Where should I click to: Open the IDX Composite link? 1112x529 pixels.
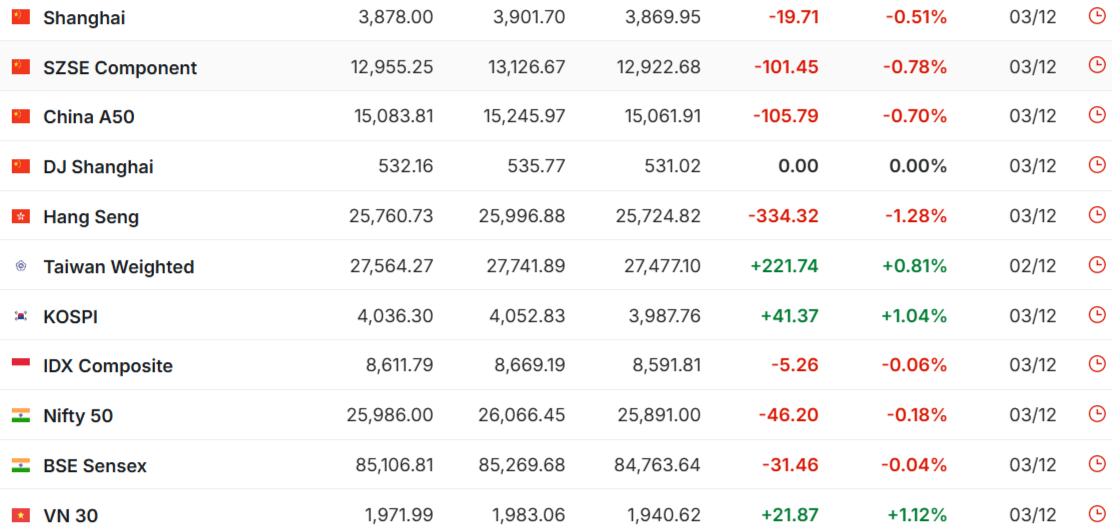click(108, 366)
